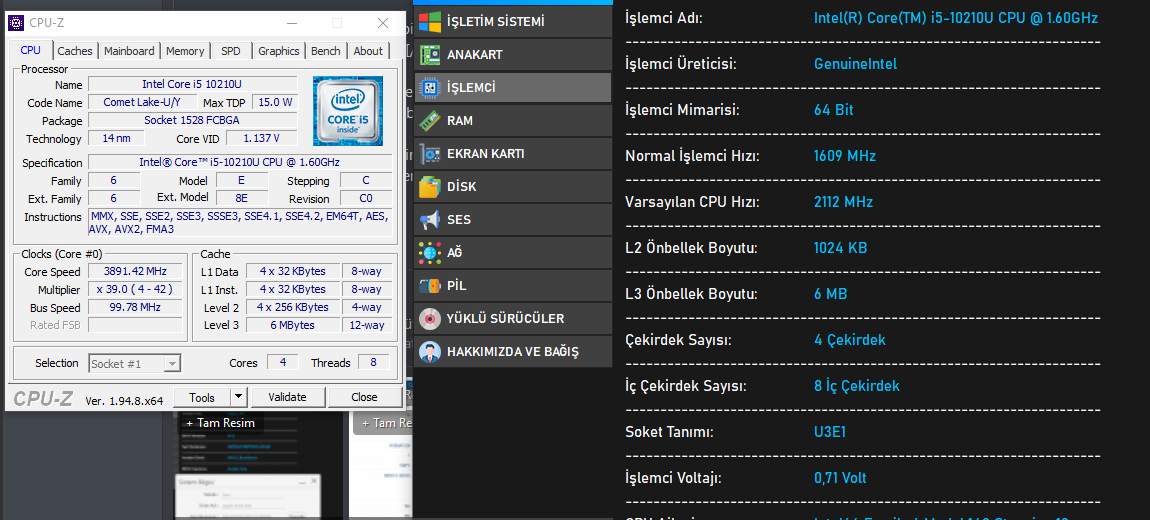Click the Specification field in CPU-Z
The height and width of the screenshot is (520, 1150).
240,162
